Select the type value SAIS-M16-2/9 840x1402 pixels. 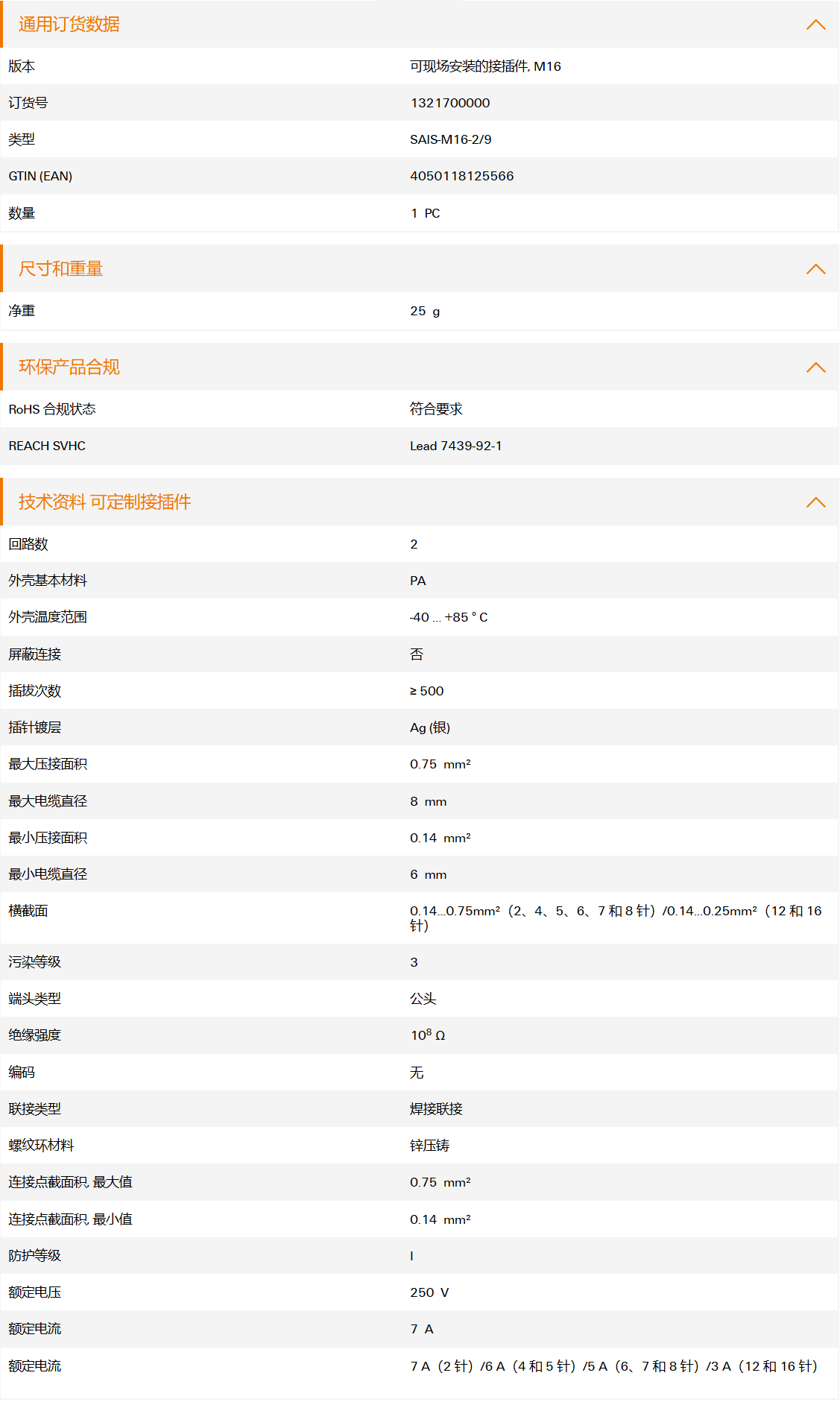pyautogui.click(x=450, y=139)
